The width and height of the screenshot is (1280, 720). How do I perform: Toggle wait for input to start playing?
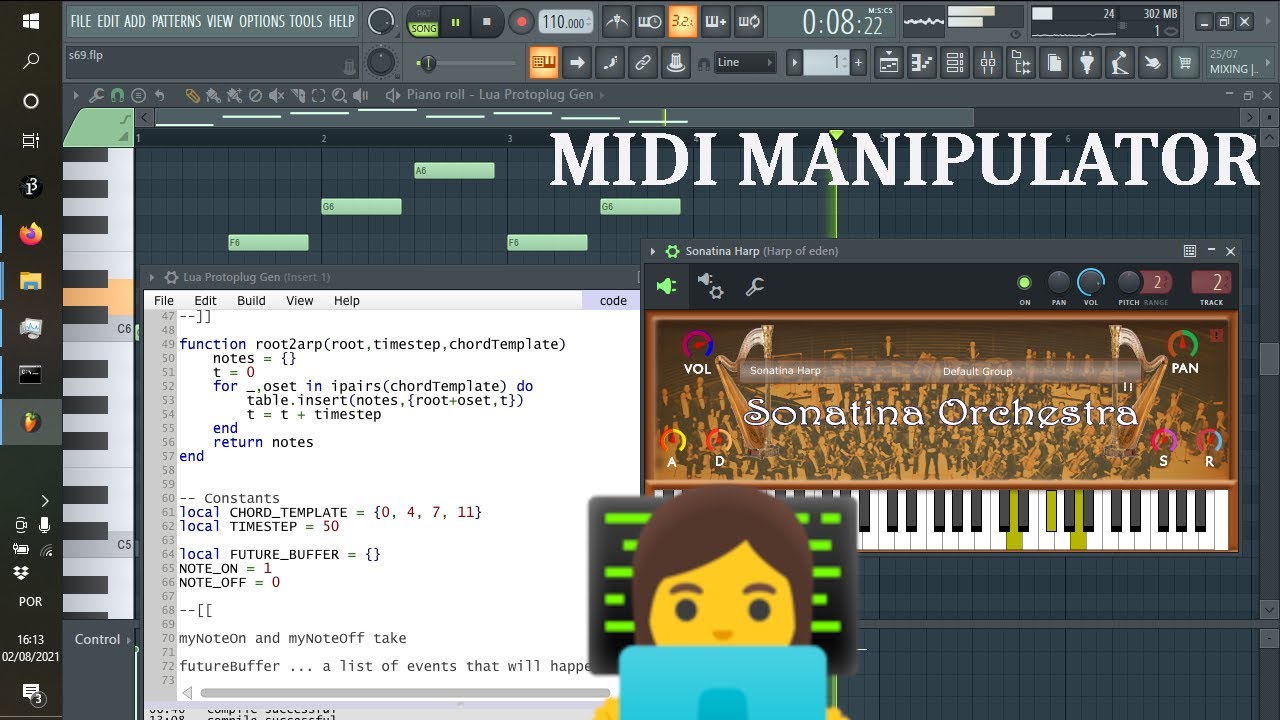click(650, 21)
